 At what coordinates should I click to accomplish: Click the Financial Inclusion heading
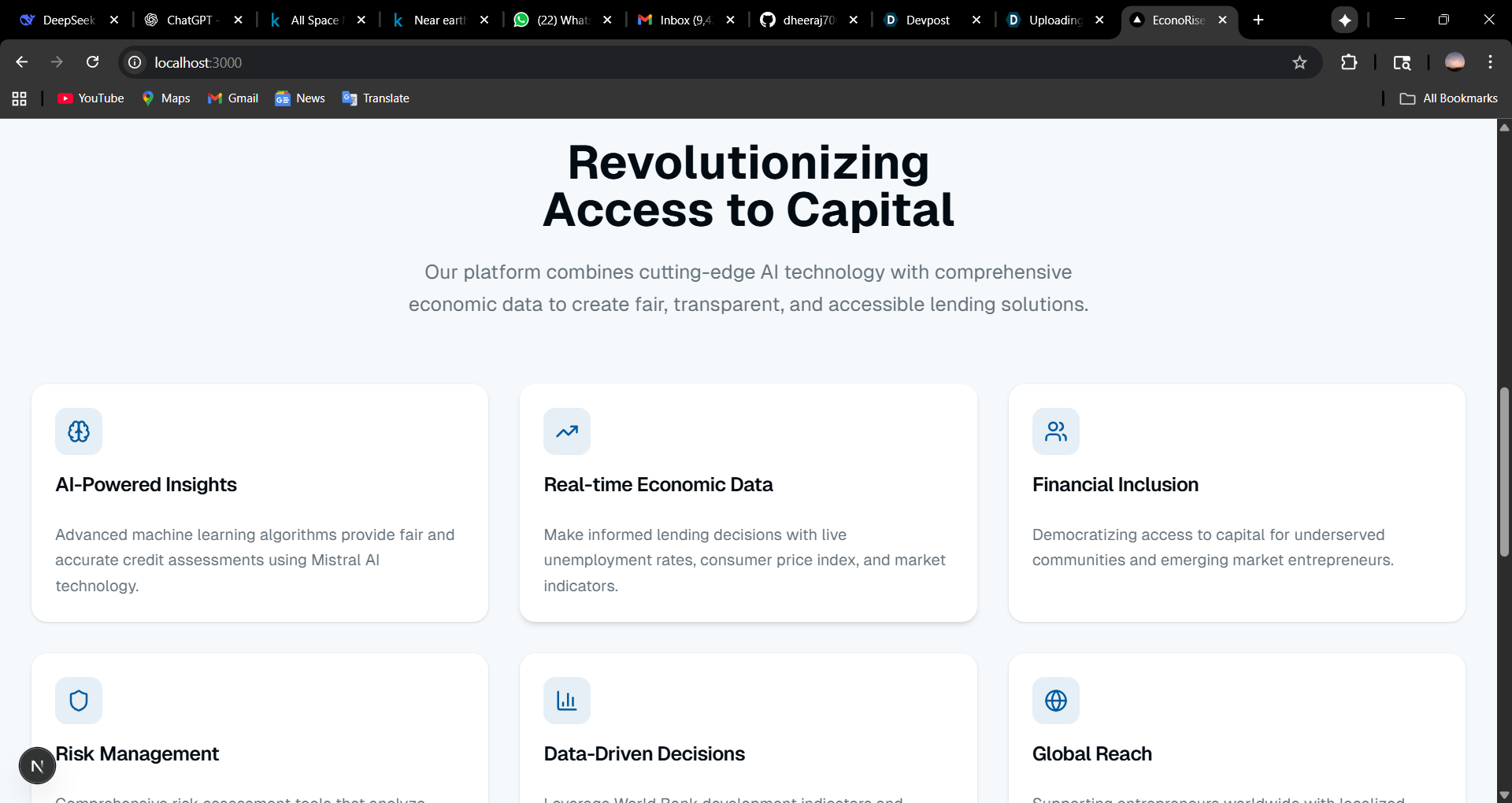click(x=1115, y=485)
